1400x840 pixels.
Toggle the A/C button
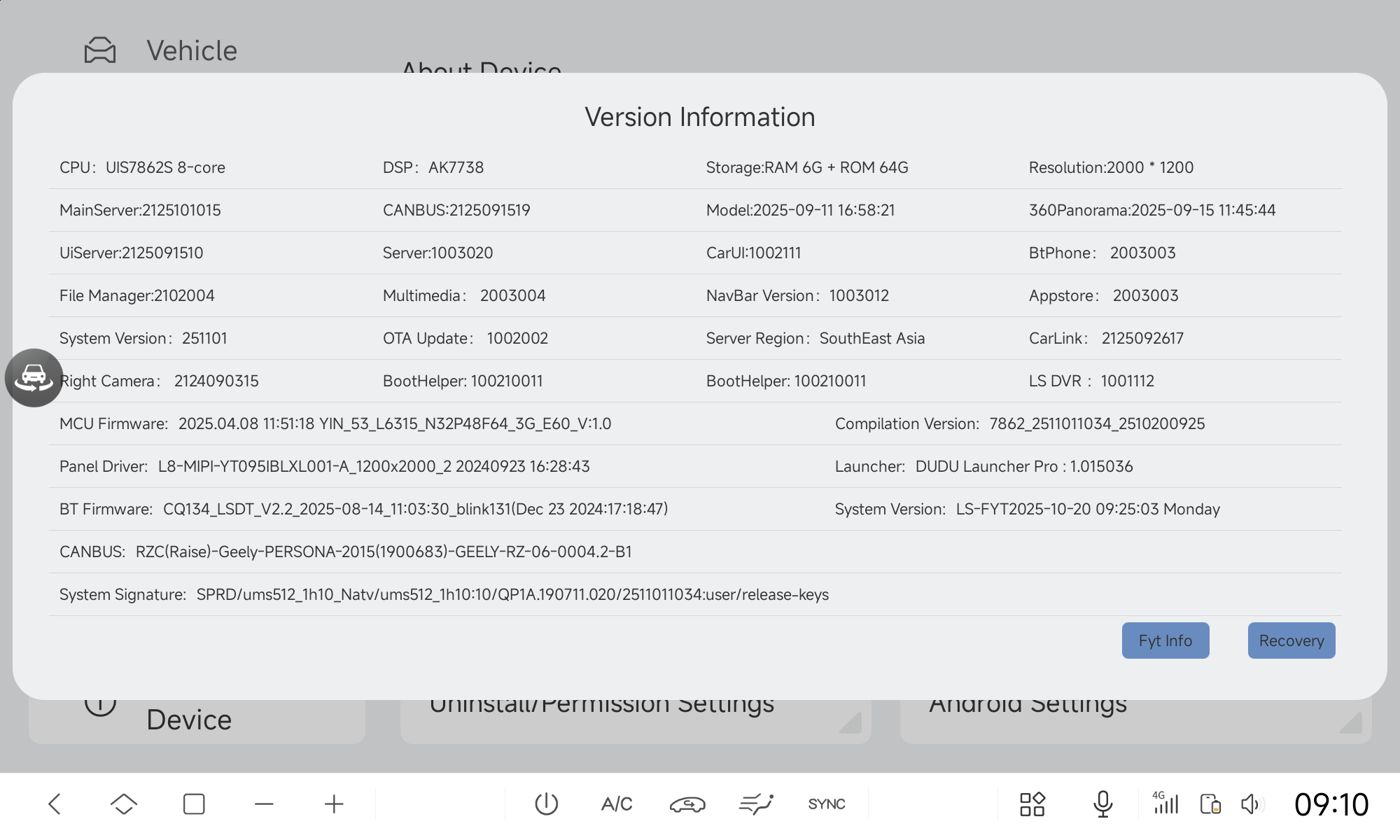617,804
